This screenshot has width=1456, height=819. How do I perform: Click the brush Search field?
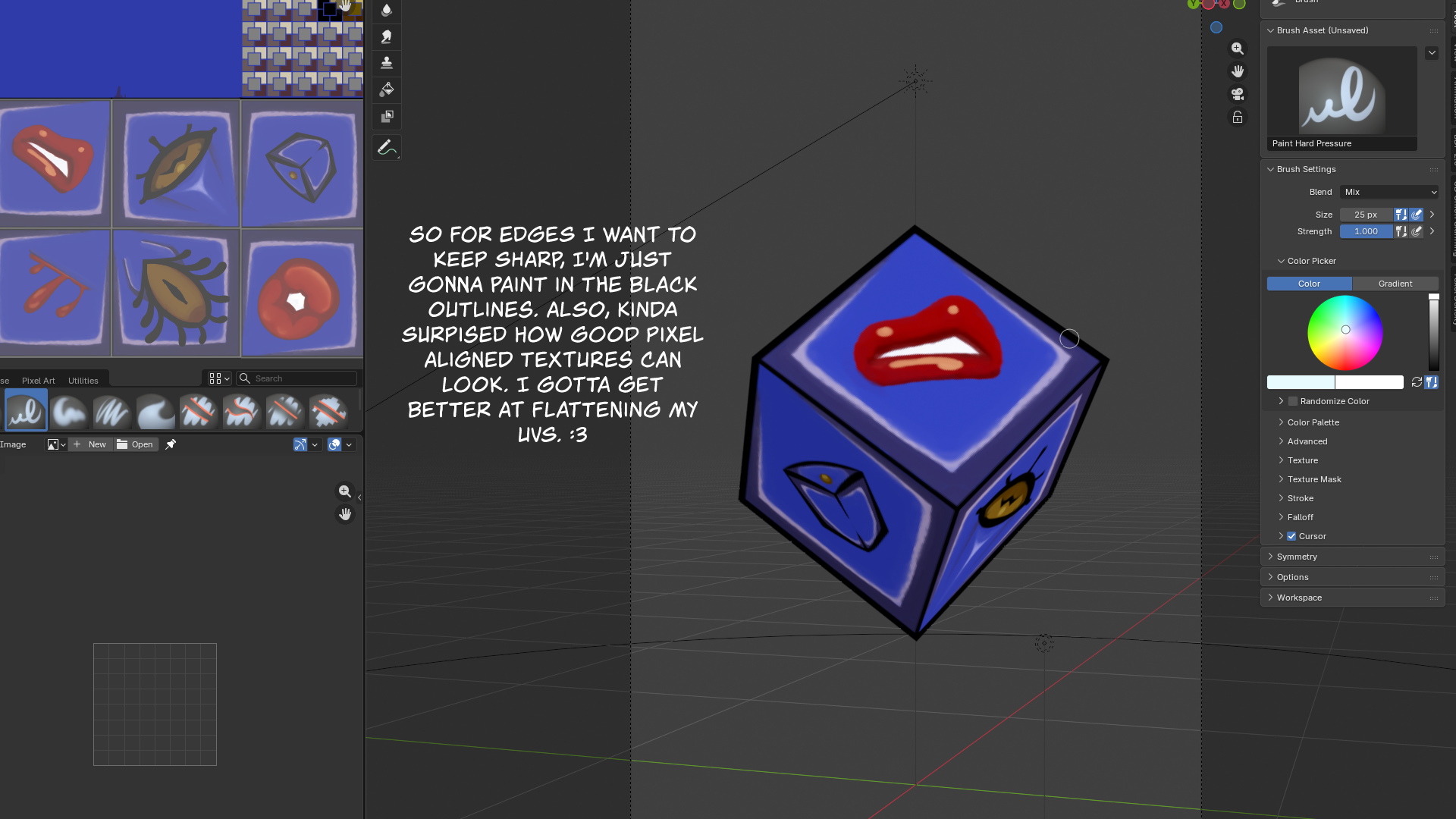[297, 378]
